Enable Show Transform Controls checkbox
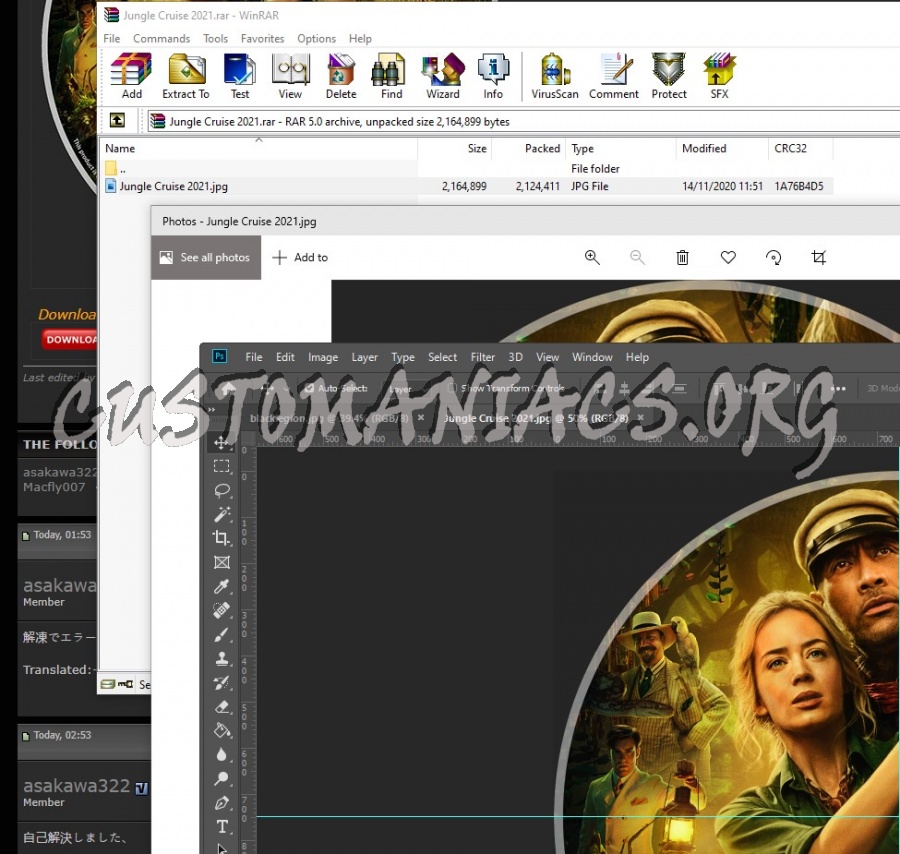Screen dimensions: 900x854 [452, 389]
